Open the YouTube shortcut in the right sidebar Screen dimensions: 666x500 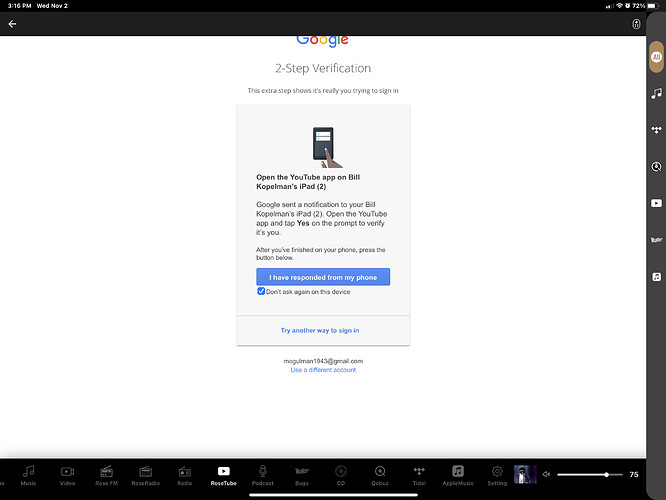pyautogui.click(x=656, y=203)
